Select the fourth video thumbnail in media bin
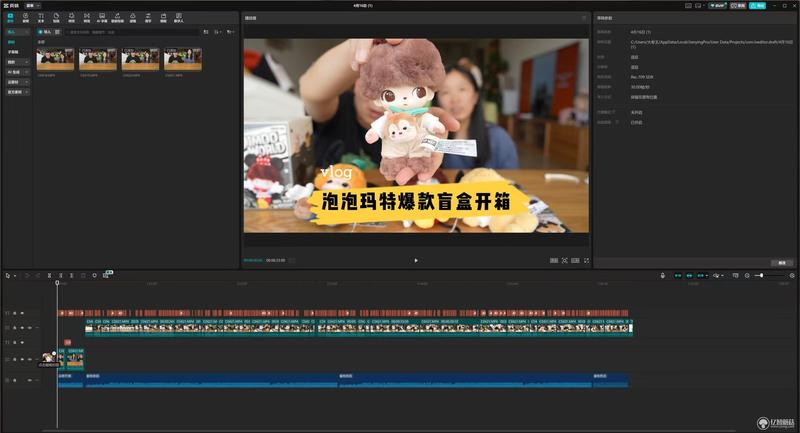This screenshot has height=433, width=800. pos(183,59)
